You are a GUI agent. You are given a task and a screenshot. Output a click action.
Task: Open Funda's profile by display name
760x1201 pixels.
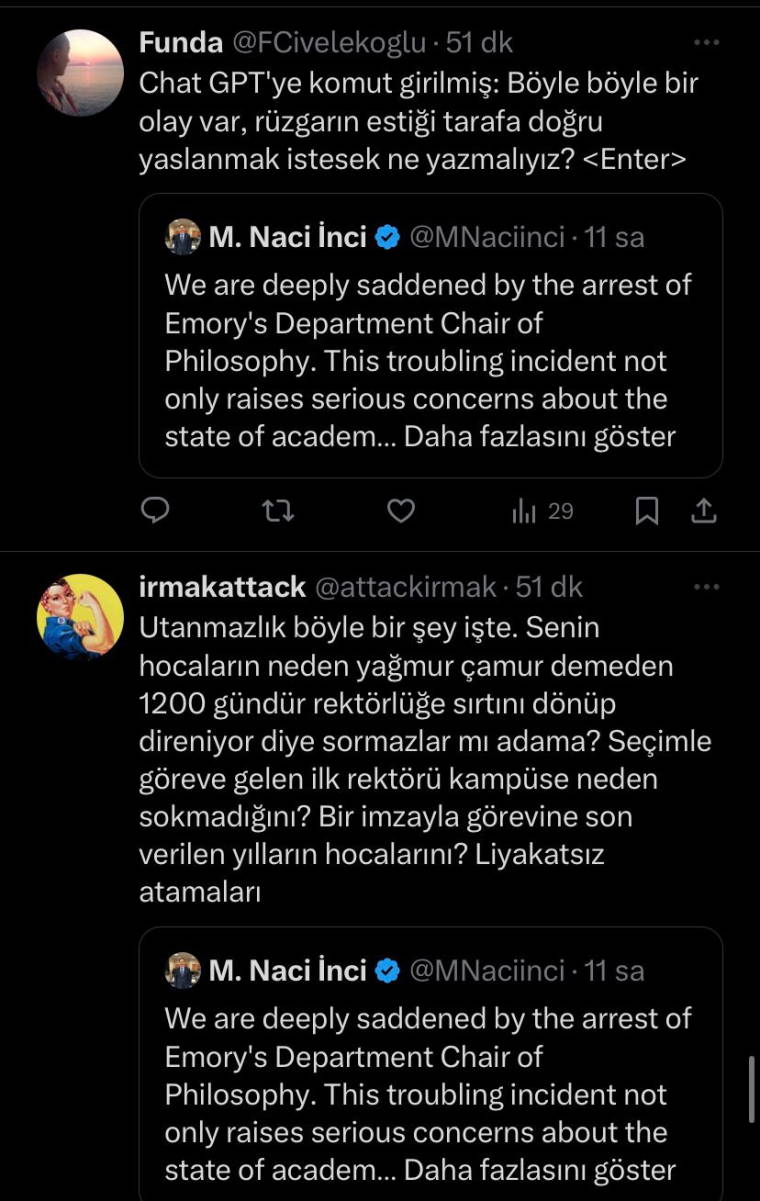[x=180, y=43]
